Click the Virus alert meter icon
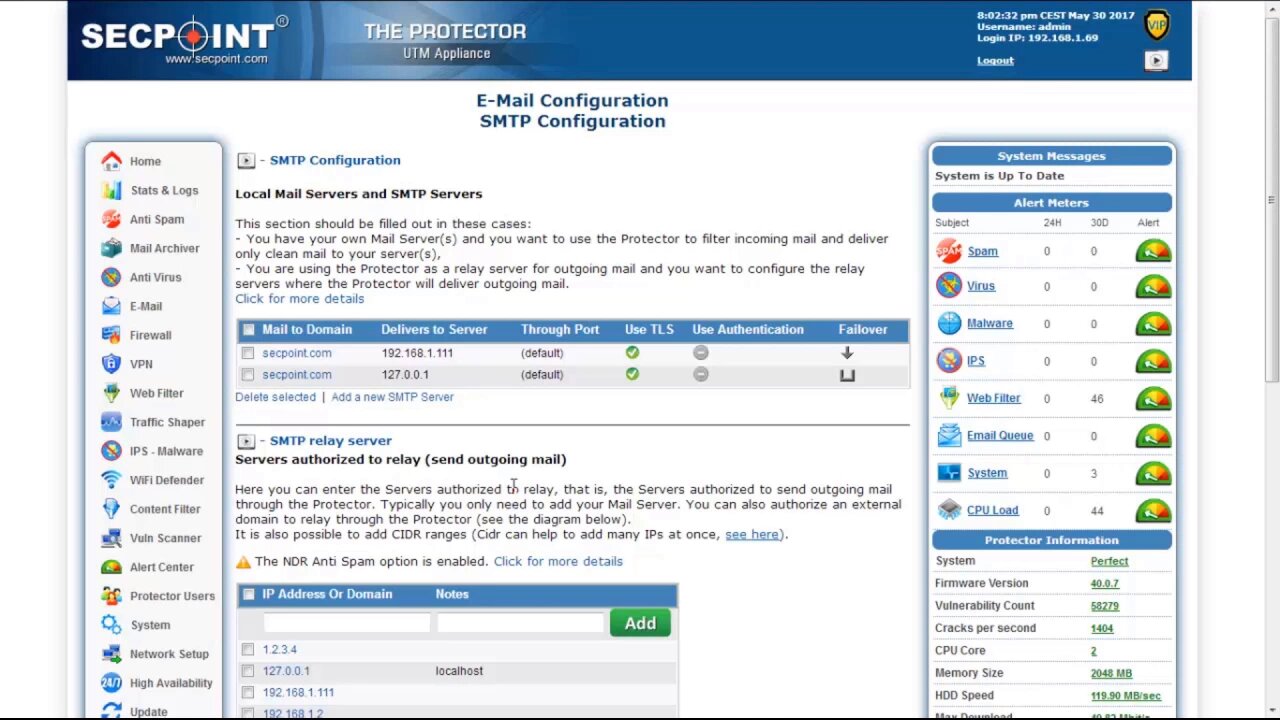1280x720 pixels. pyautogui.click(x=949, y=286)
